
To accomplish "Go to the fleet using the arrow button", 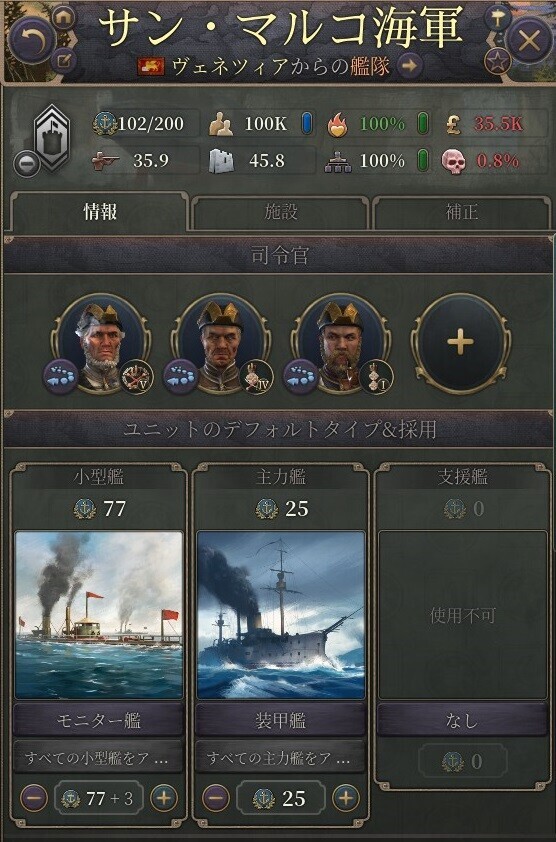I will tap(409, 66).
